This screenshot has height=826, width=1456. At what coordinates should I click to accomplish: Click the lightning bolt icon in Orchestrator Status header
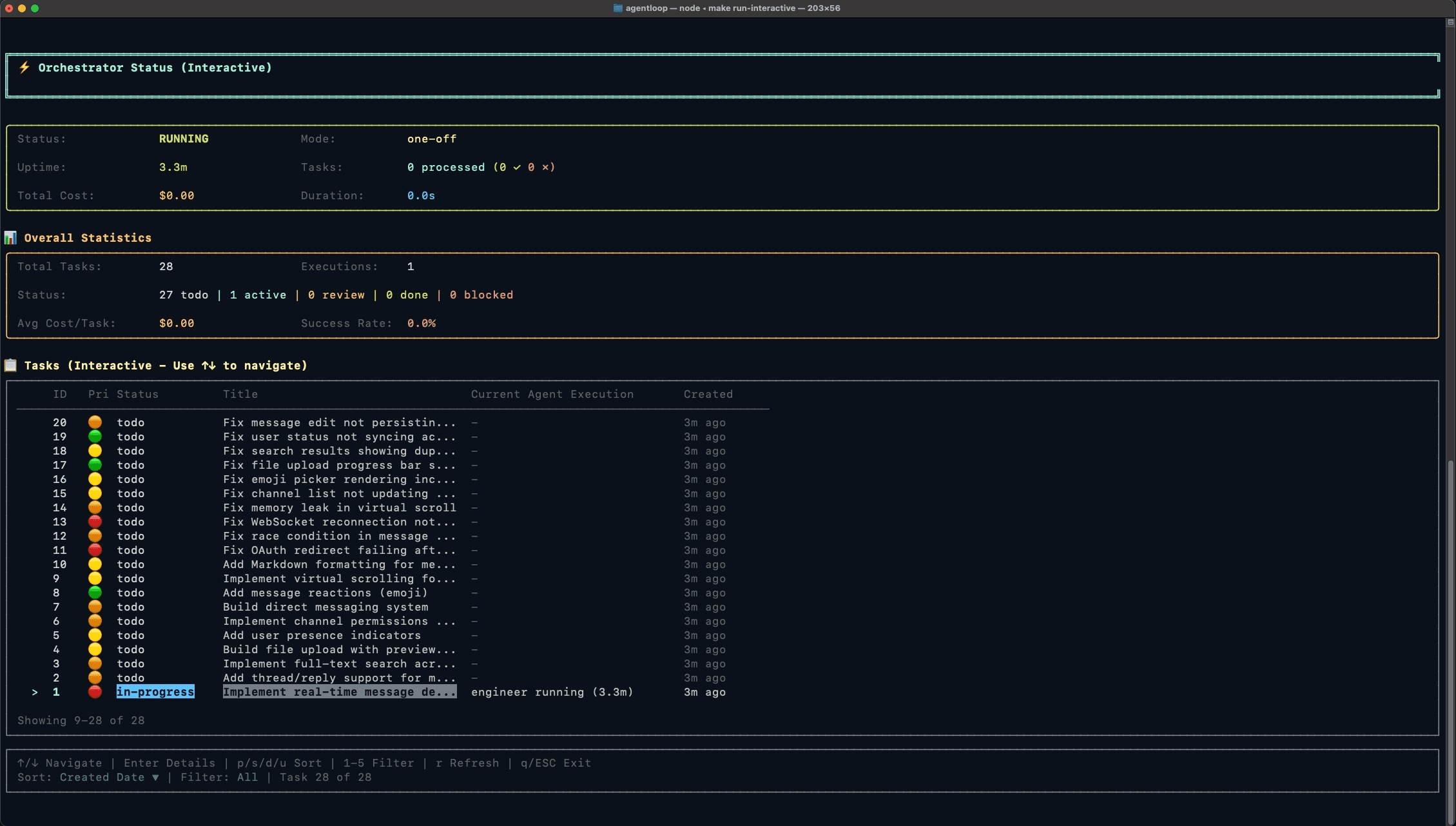coord(24,67)
